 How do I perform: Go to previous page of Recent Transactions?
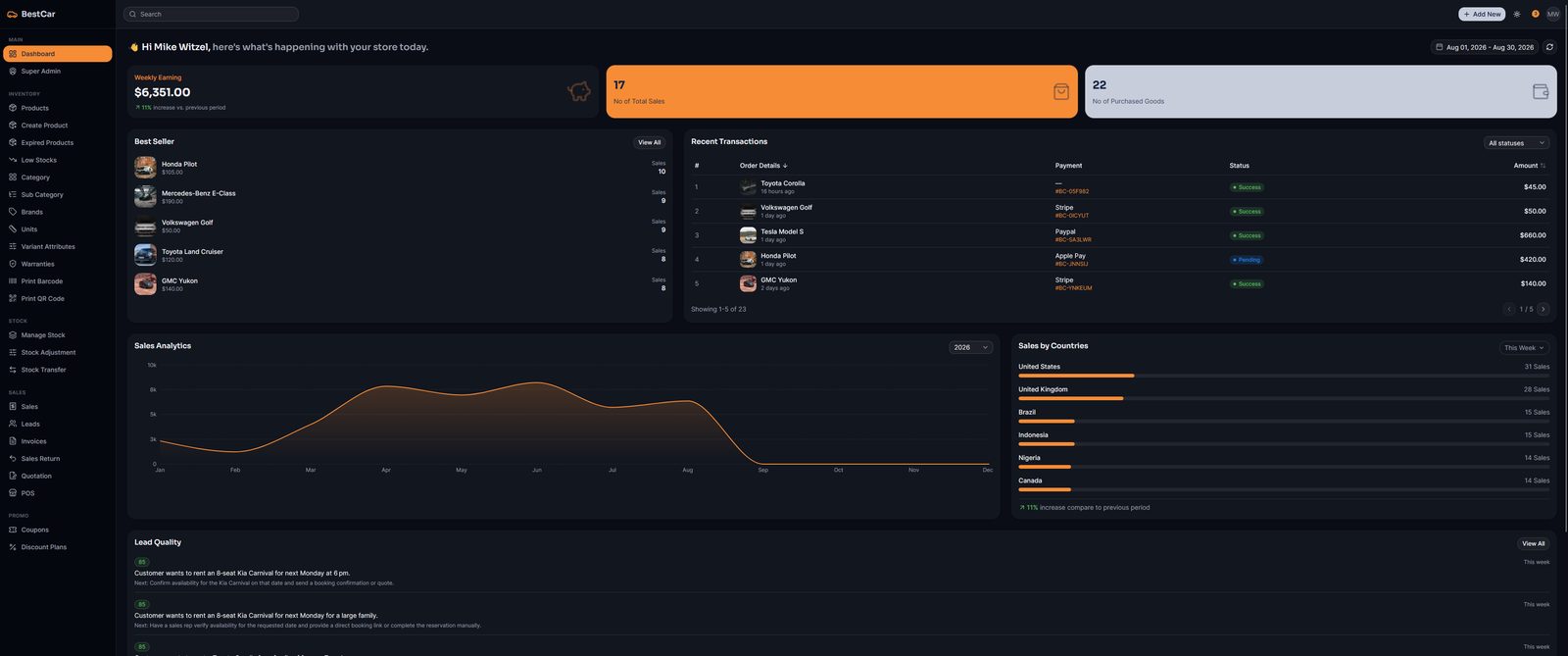click(1510, 309)
